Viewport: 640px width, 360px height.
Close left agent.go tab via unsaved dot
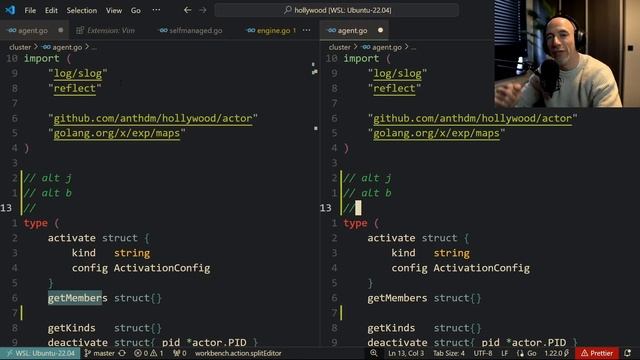pos(61,30)
